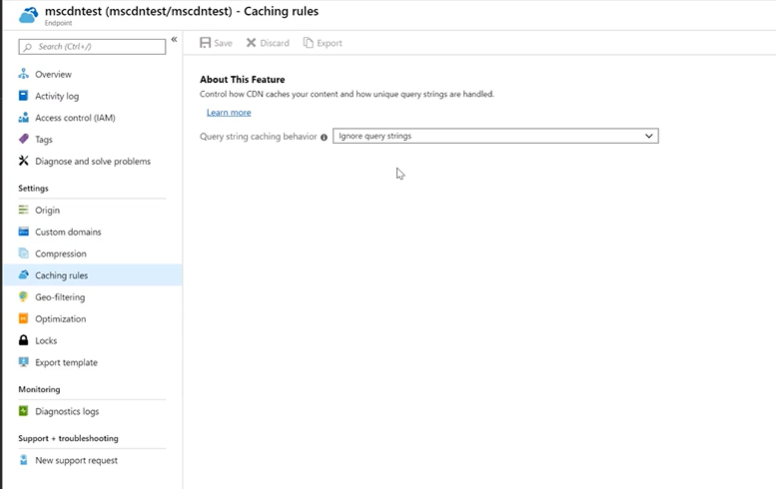Click the Export pages icon
The image size is (776, 489).
308,43
